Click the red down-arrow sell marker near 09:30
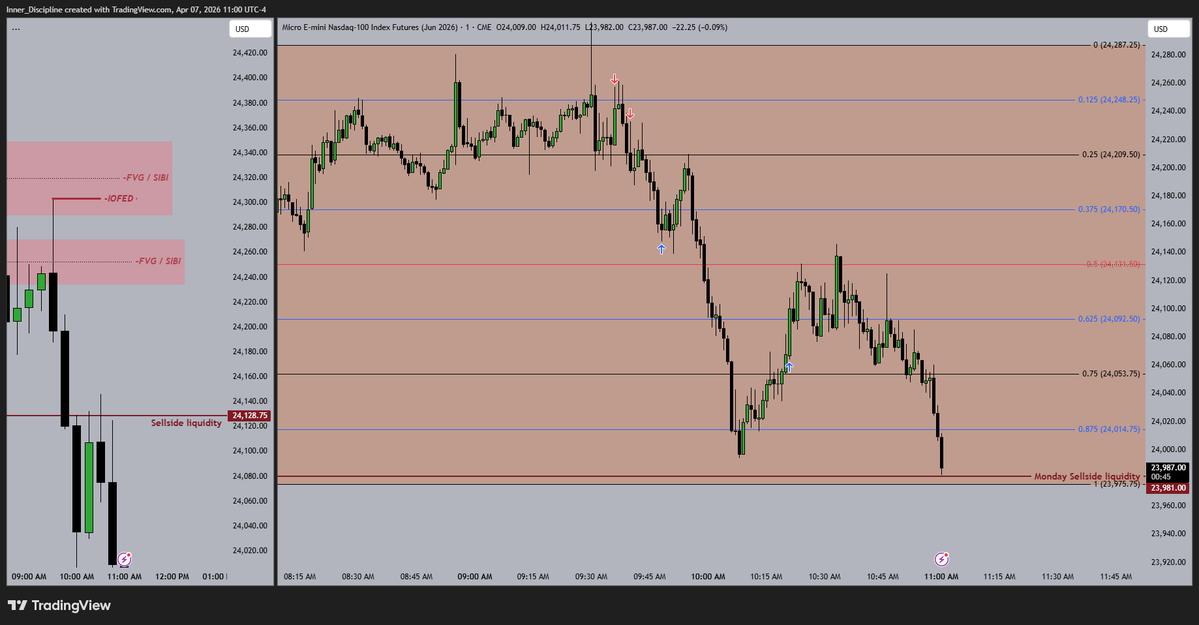The width and height of the screenshot is (1199, 625). coord(614,78)
